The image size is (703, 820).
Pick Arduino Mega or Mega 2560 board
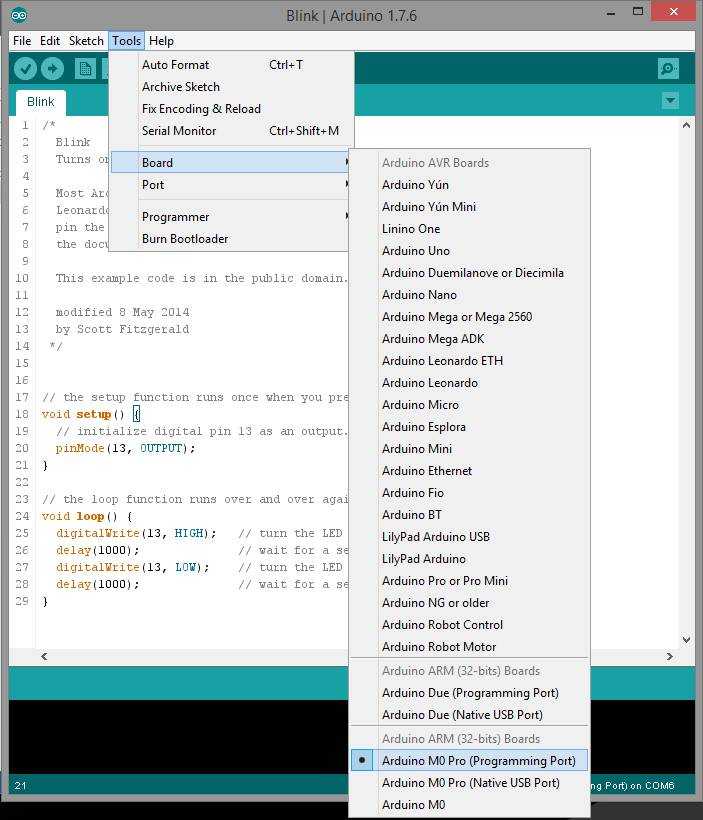[456, 317]
